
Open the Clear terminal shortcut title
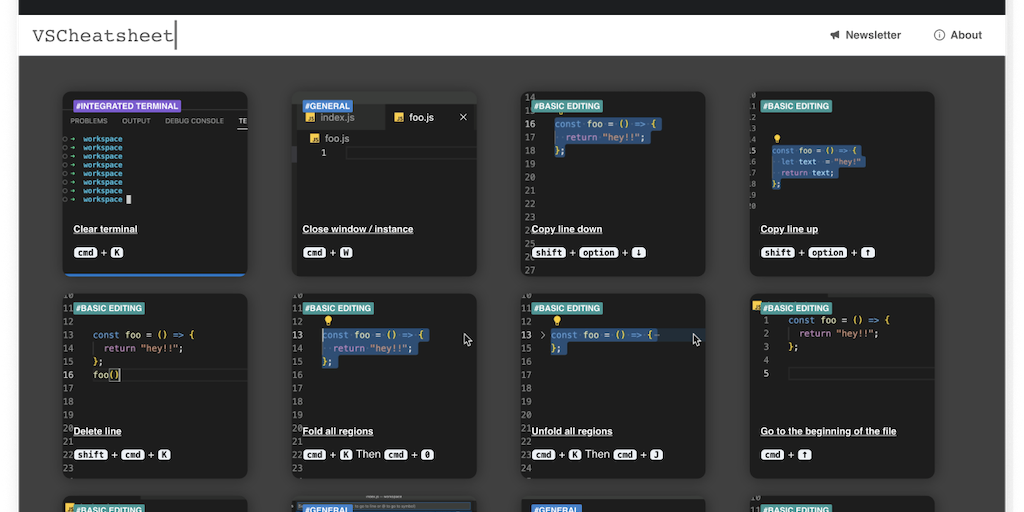tap(105, 229)
